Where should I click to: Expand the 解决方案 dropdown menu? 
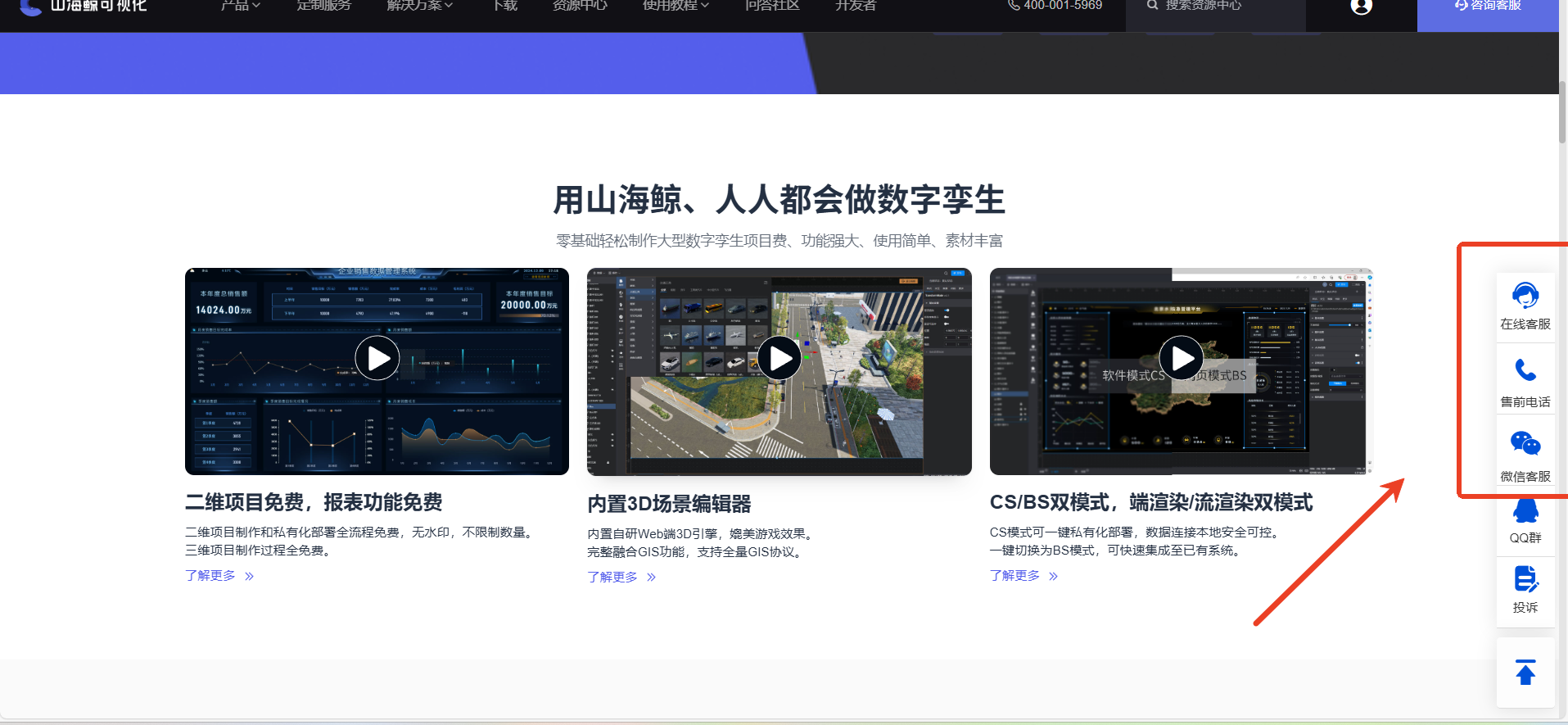click(x=419, y=6)
